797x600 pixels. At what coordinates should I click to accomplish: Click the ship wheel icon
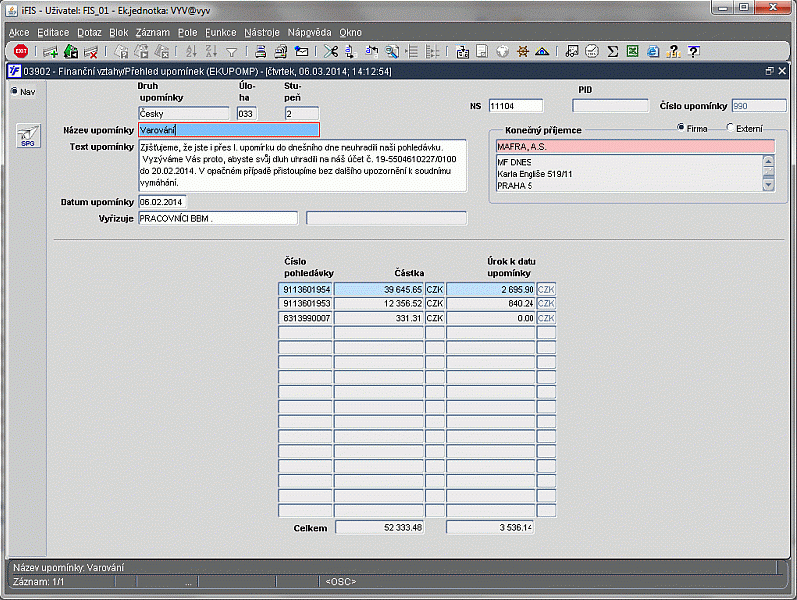click(x=523, y=51)
